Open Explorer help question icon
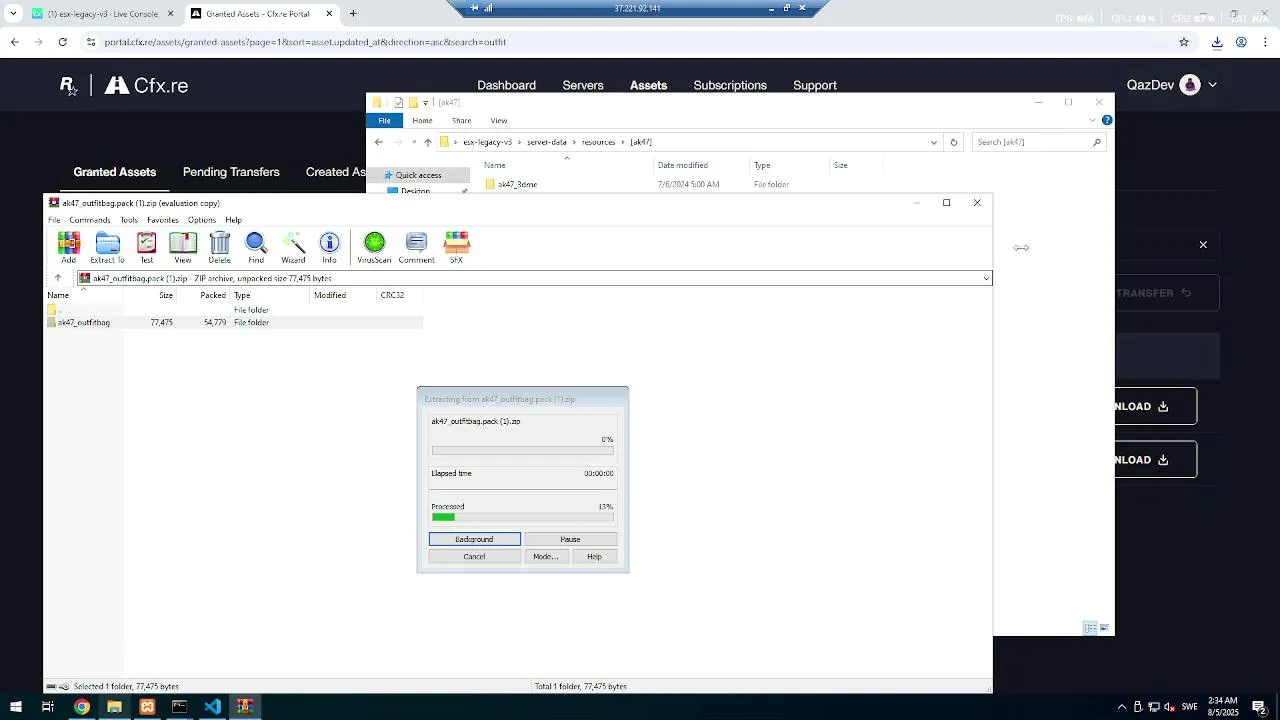Viewport: 1280px width, 720px height. [1107, 120]
